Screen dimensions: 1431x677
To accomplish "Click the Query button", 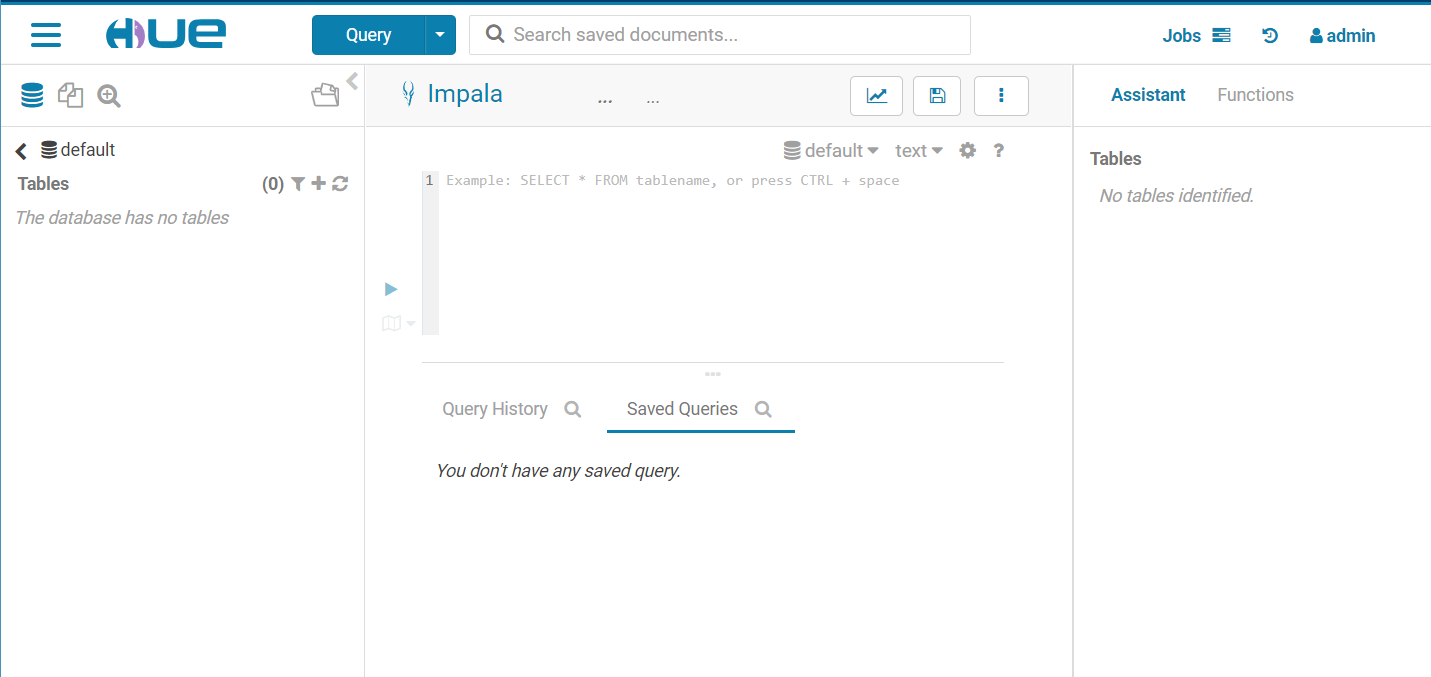I will 368,35.
